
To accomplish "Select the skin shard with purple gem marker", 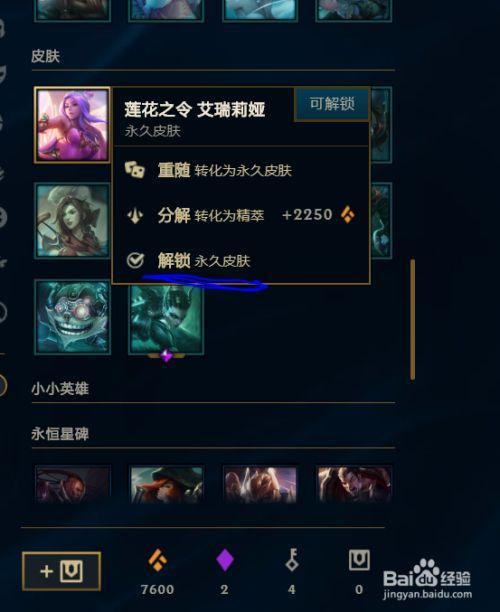I will click(166, 320).
